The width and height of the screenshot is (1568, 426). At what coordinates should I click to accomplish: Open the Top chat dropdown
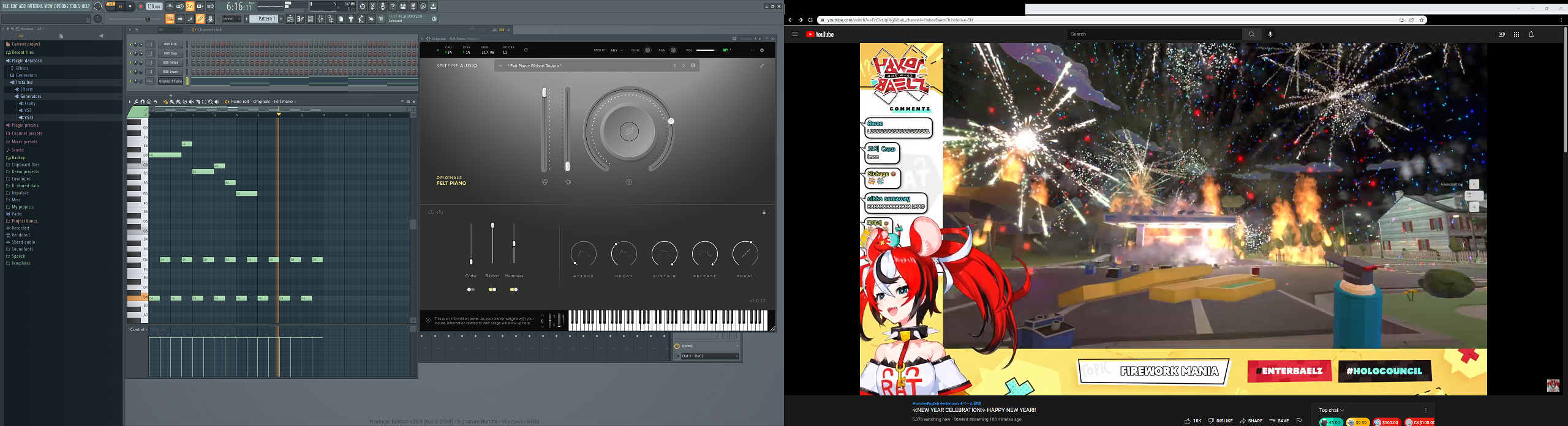click(1332, 410)
